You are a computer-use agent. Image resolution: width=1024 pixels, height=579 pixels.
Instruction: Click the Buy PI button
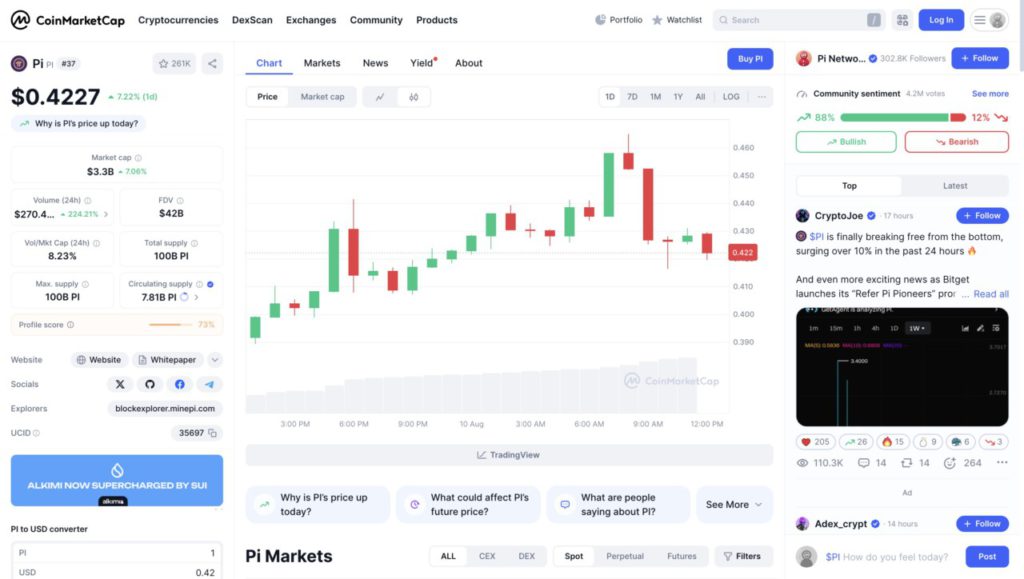[x=750, y=59]
